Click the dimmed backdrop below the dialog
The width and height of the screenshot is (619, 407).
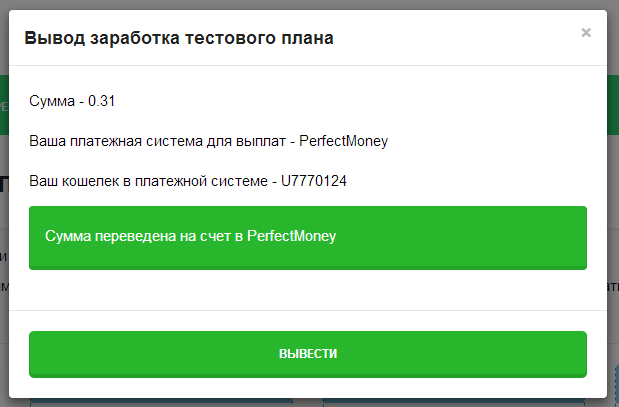coord(310,401)
